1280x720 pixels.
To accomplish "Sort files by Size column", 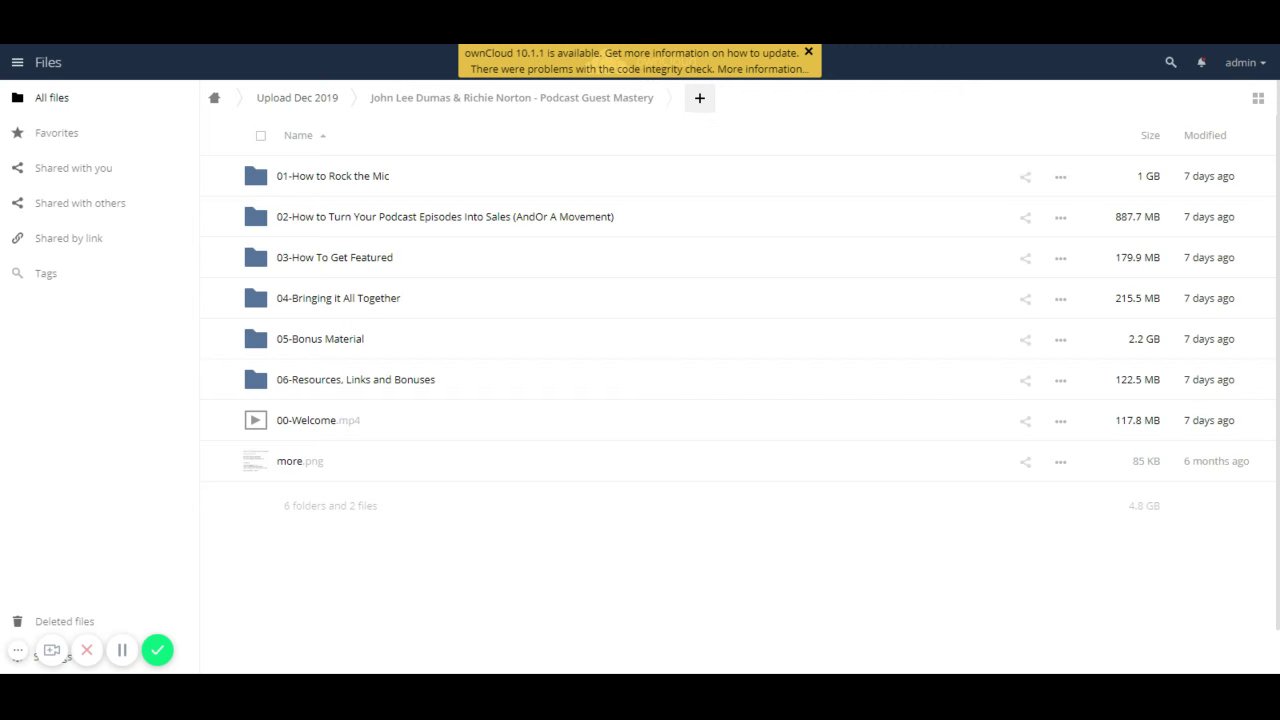I will pos(1150,135).
